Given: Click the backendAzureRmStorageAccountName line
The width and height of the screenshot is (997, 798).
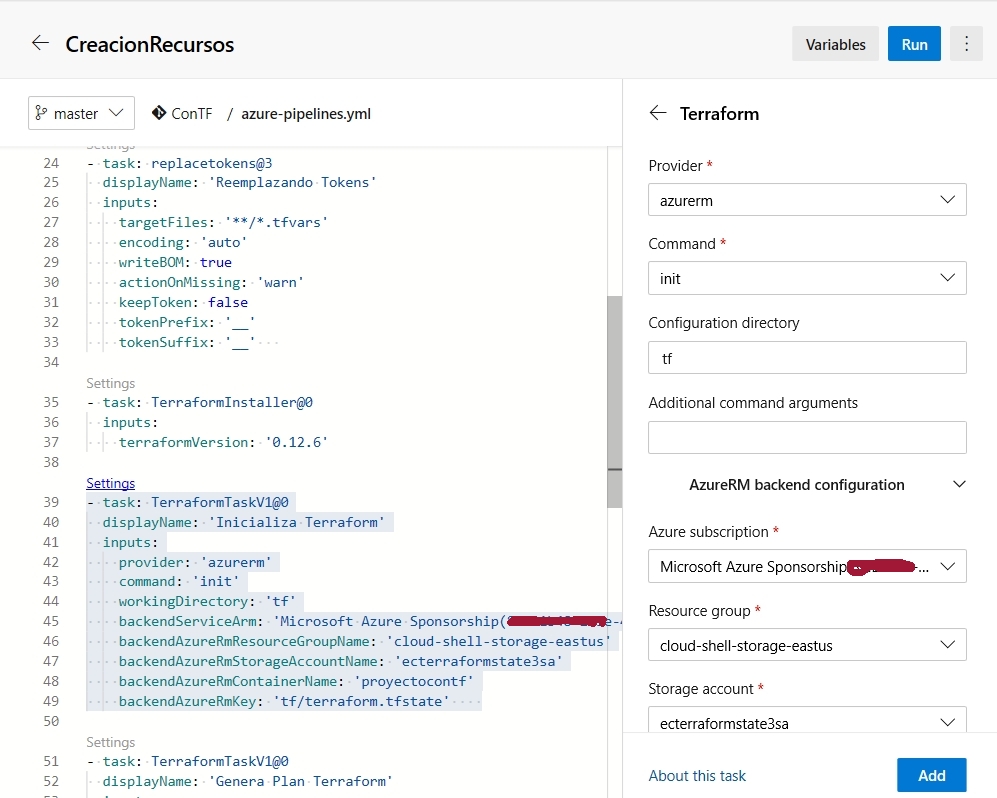Looking at the screenshot, I should coord(341,661).
